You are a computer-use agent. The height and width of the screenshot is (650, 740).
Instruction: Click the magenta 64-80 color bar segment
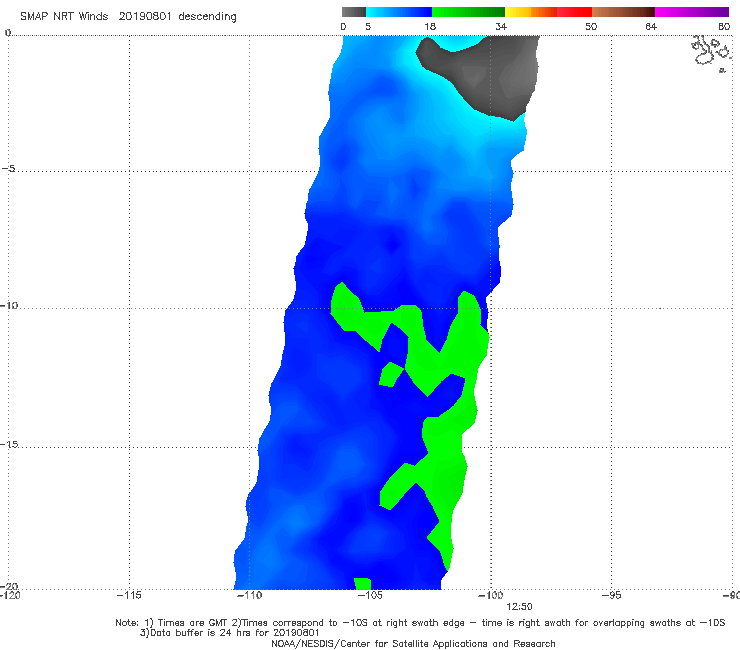click(x=692, y=12)
